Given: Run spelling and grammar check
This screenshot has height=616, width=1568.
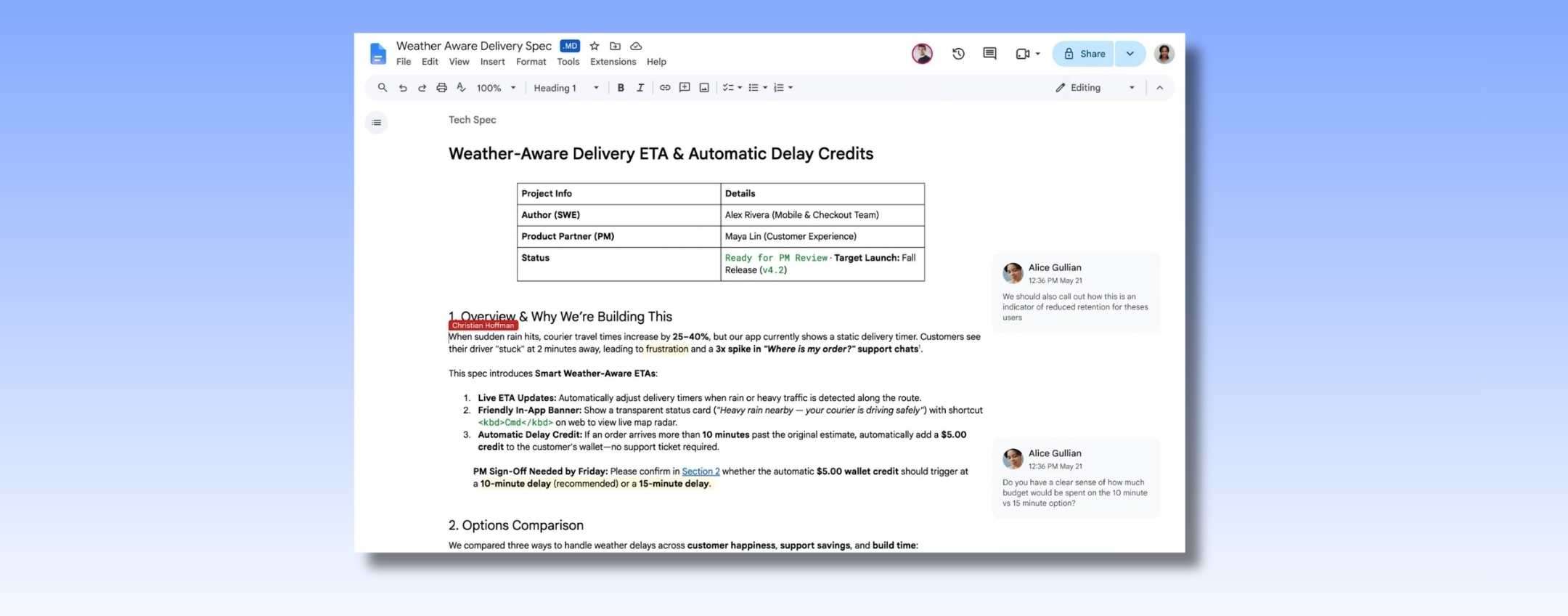Looking at the screenshot, I should point(461,88).
